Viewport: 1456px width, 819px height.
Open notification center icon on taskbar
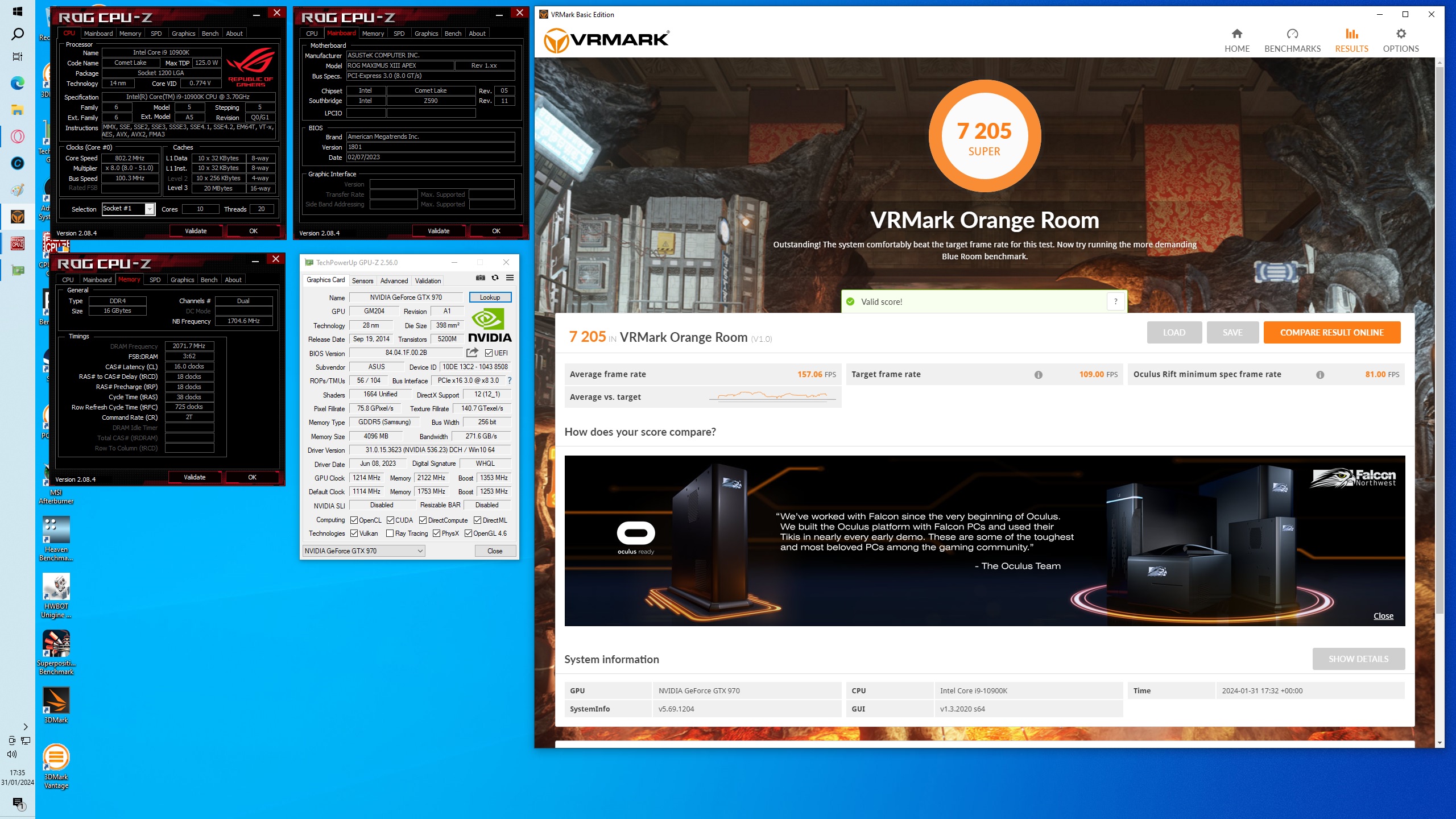(18, 803)
